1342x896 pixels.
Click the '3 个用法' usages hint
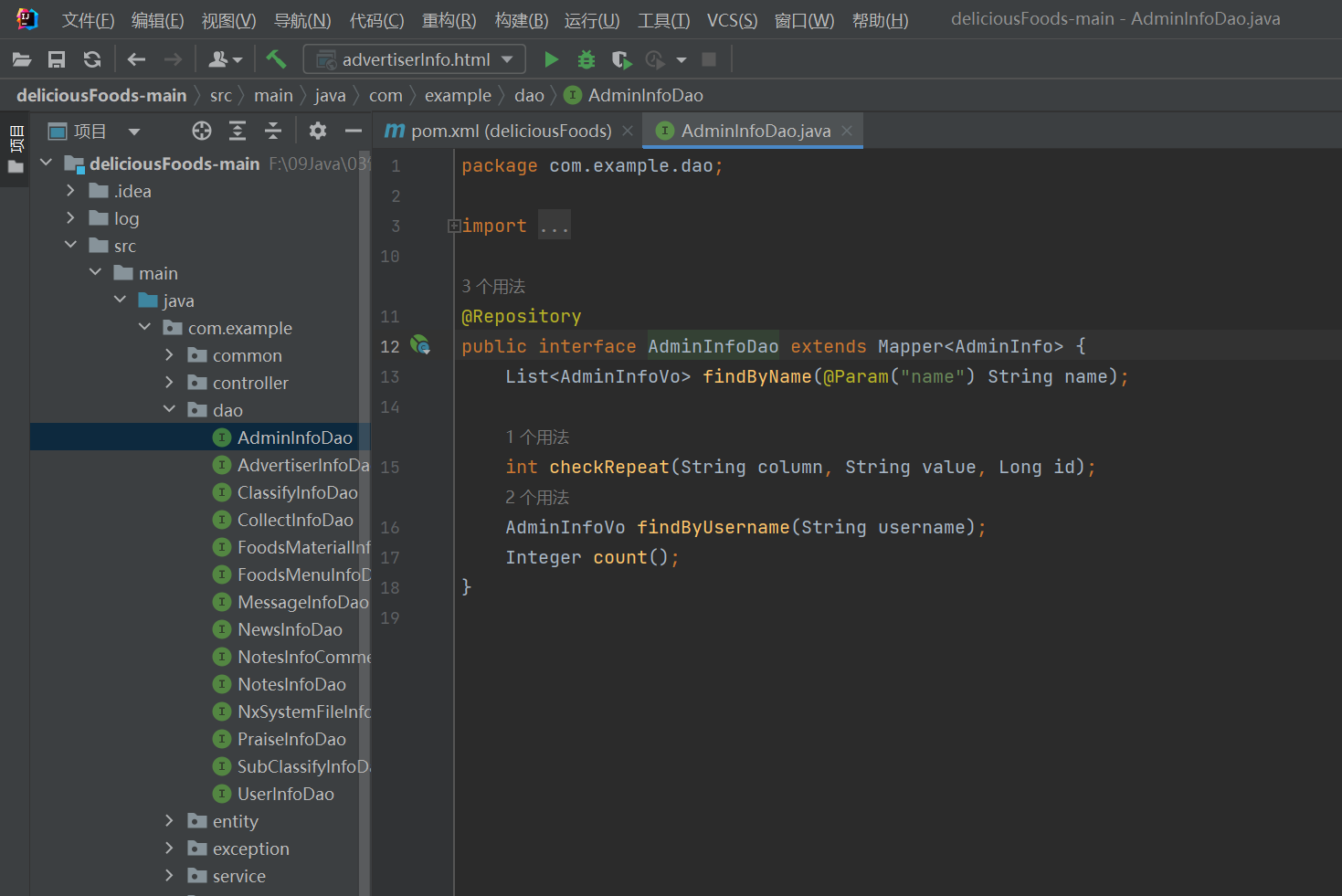493,286
